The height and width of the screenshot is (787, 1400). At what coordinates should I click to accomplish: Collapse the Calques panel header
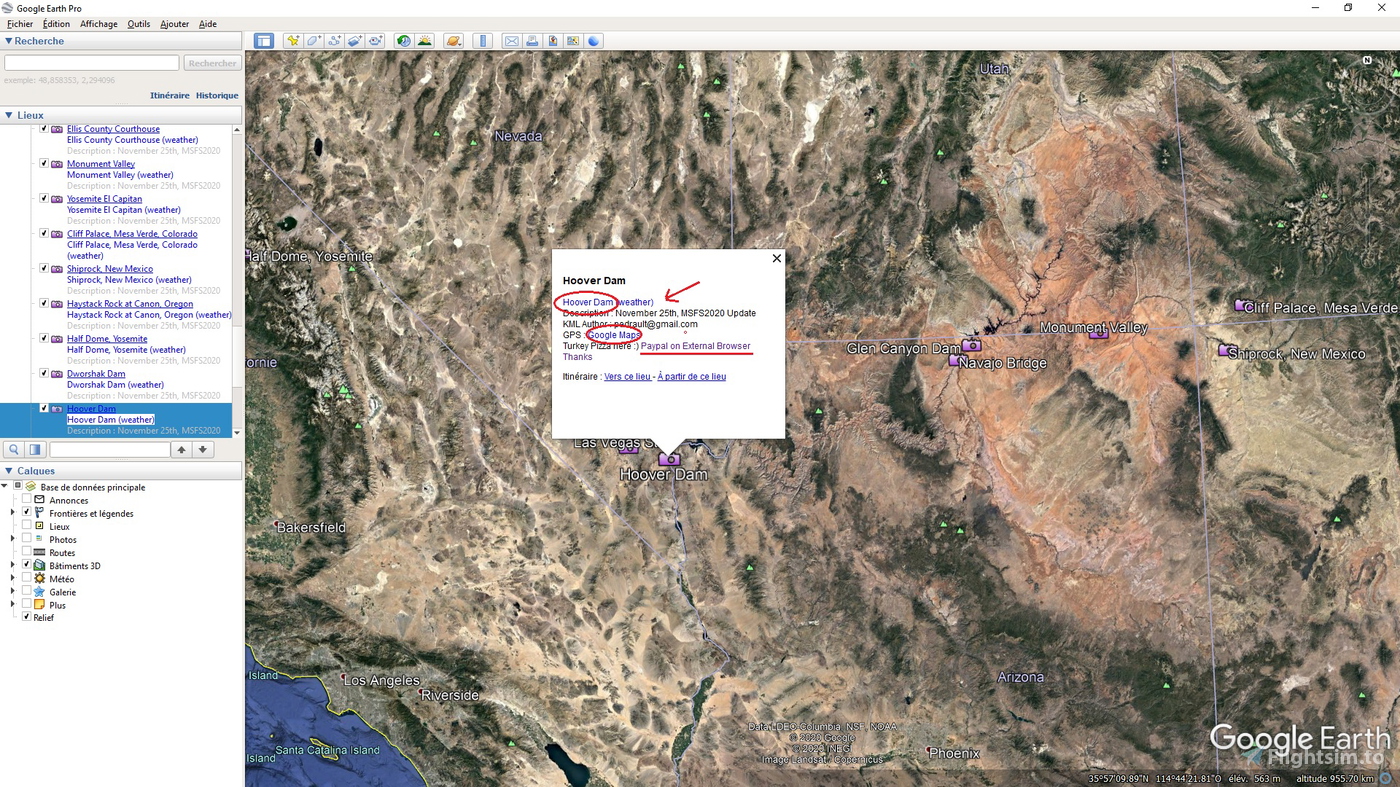coord(10,470)
